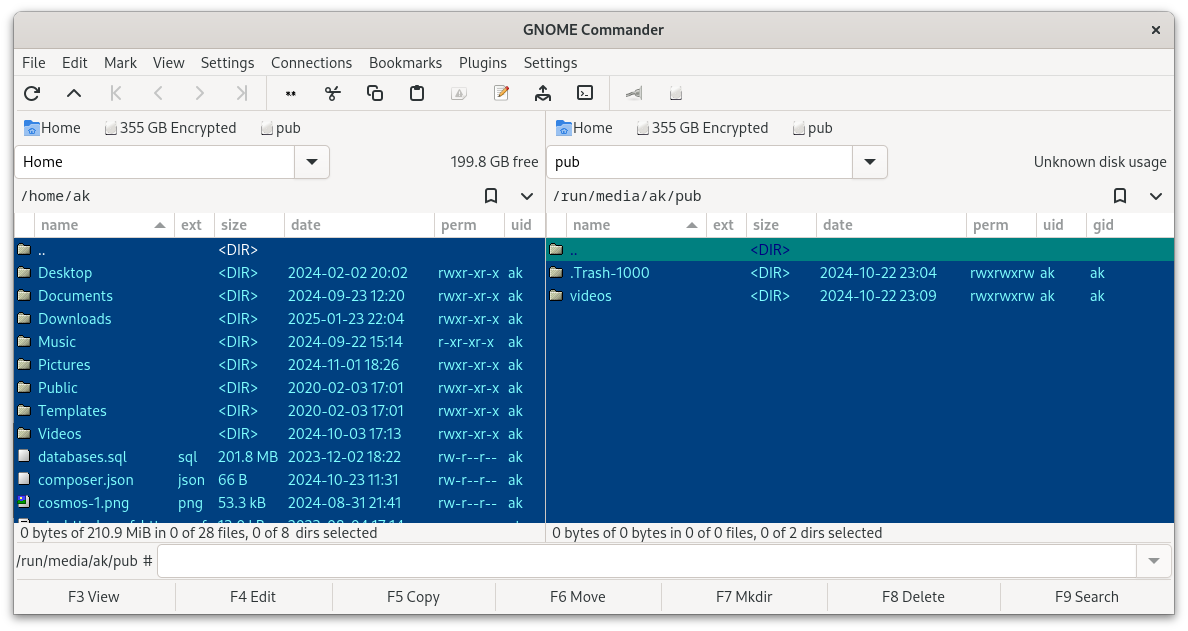Select the .Trash-1000 folder row

(x=860, y=273)
